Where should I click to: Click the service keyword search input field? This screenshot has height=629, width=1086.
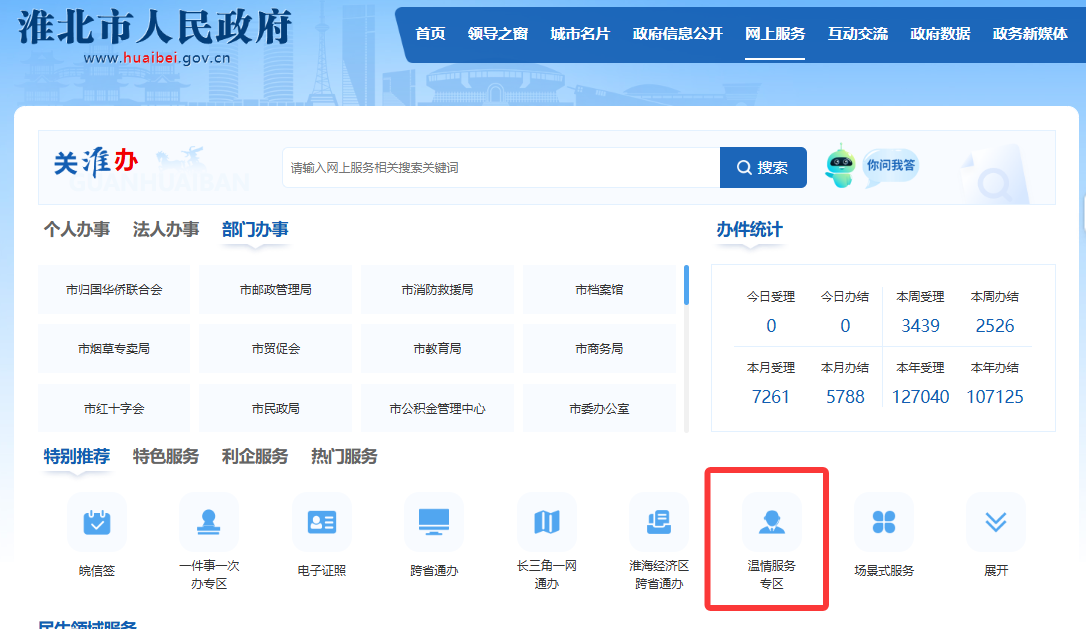coord(500,168)
